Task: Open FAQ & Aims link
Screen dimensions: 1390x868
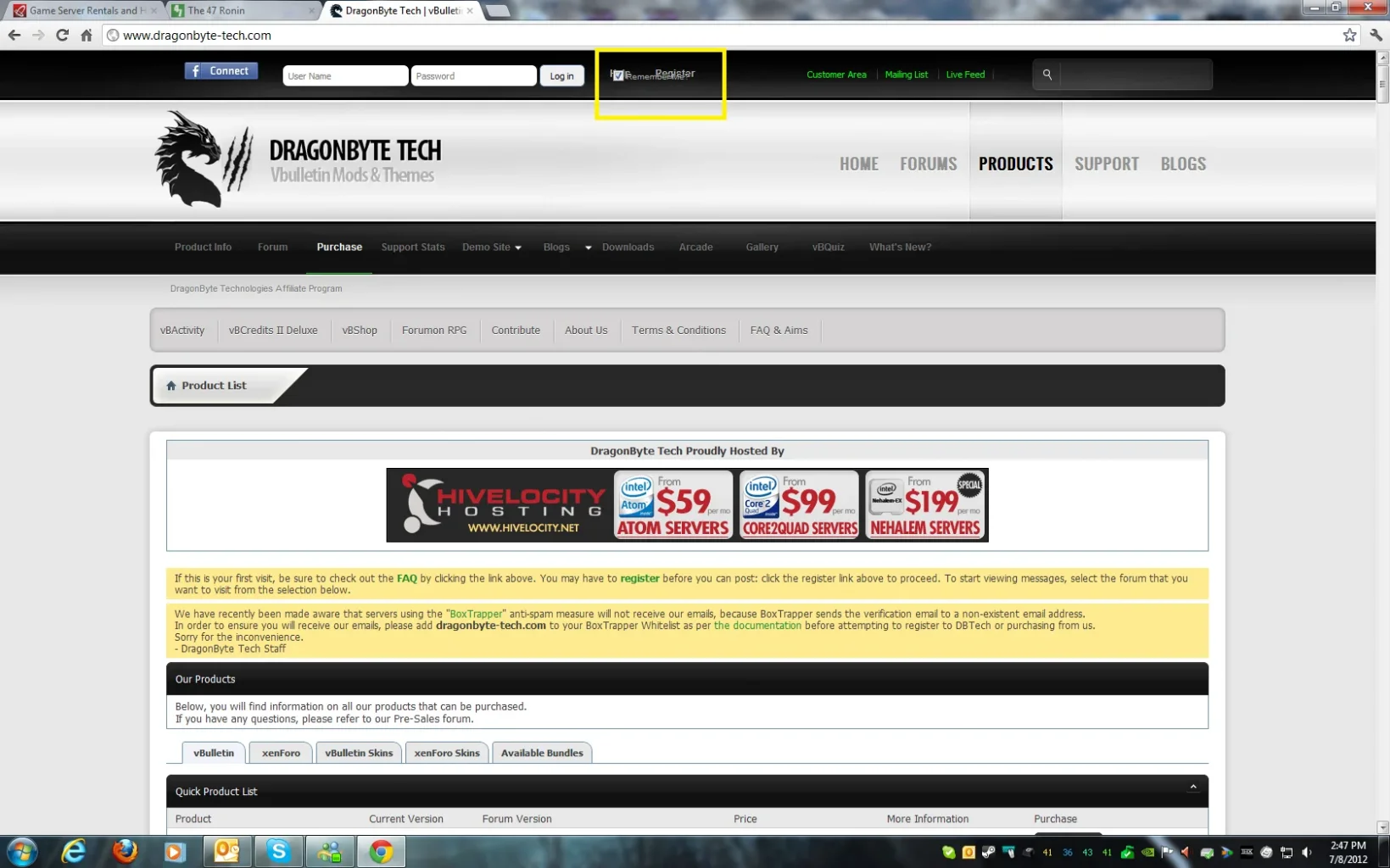Action: (x=779, y=330)
